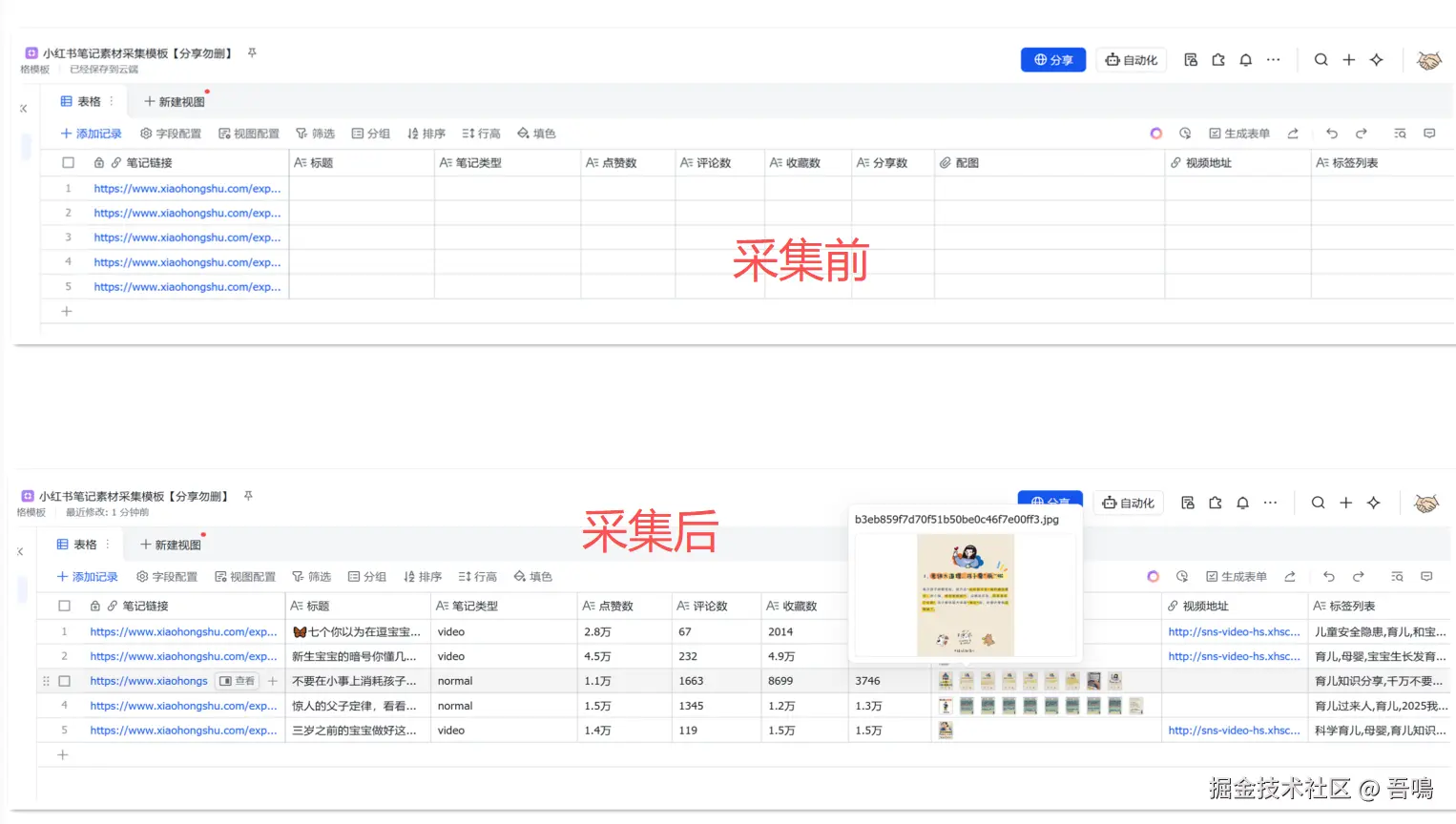
Task: Redo the action in 采集前 toolbar
Action: (1362, 134)
